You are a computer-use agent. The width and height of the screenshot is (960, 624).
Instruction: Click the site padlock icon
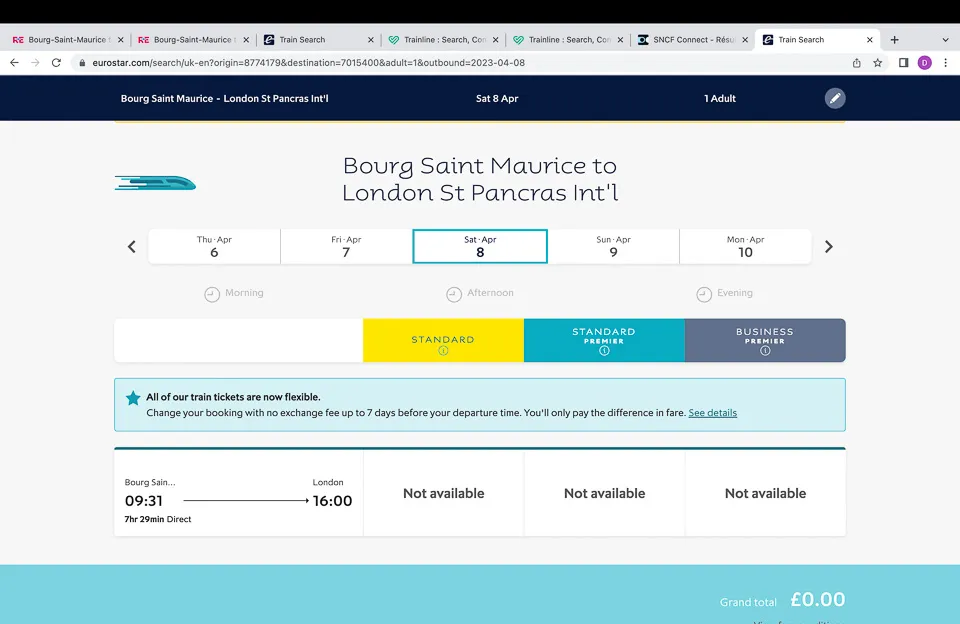[82, 62]
